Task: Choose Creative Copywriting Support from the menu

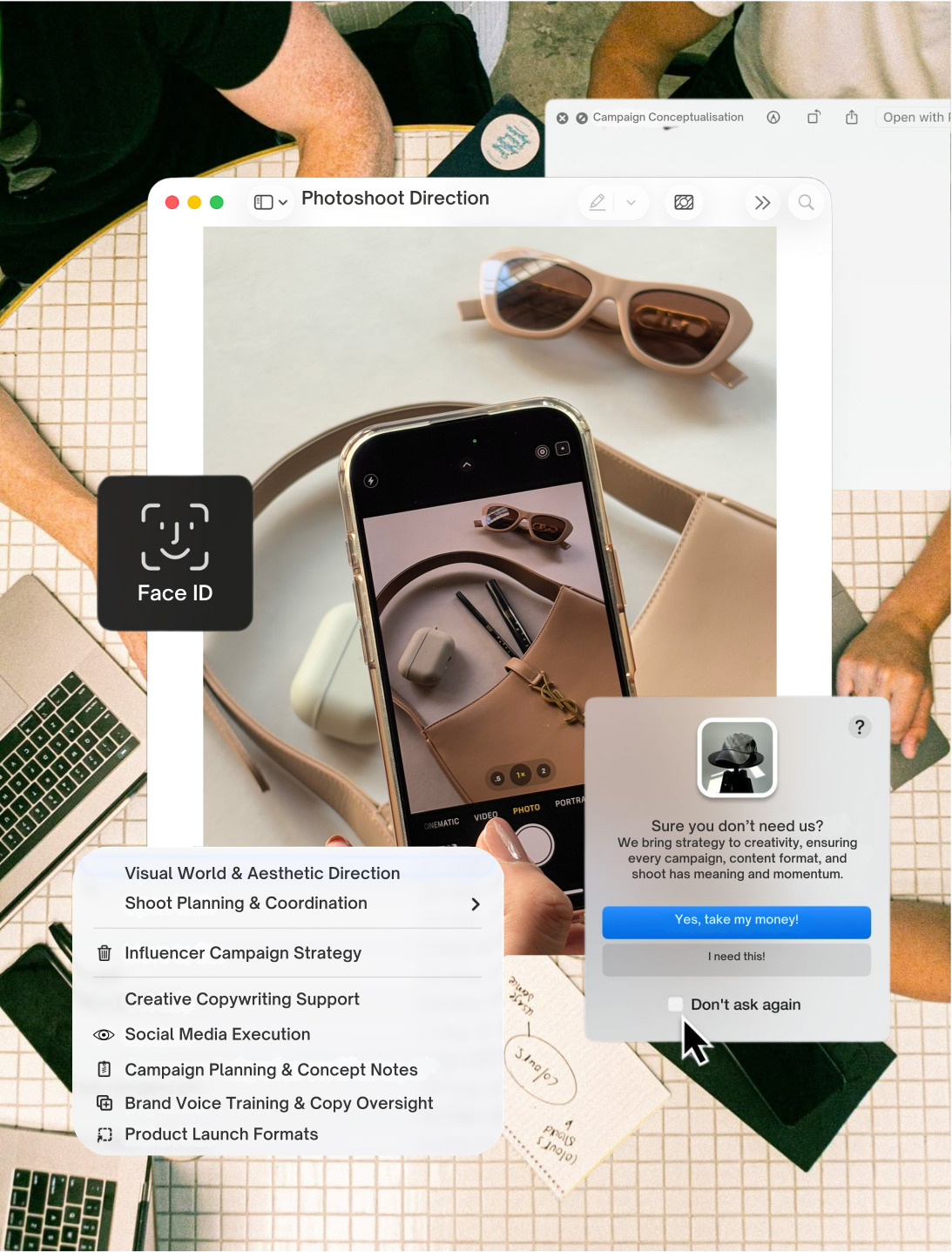Action: [x=242, y=999]
